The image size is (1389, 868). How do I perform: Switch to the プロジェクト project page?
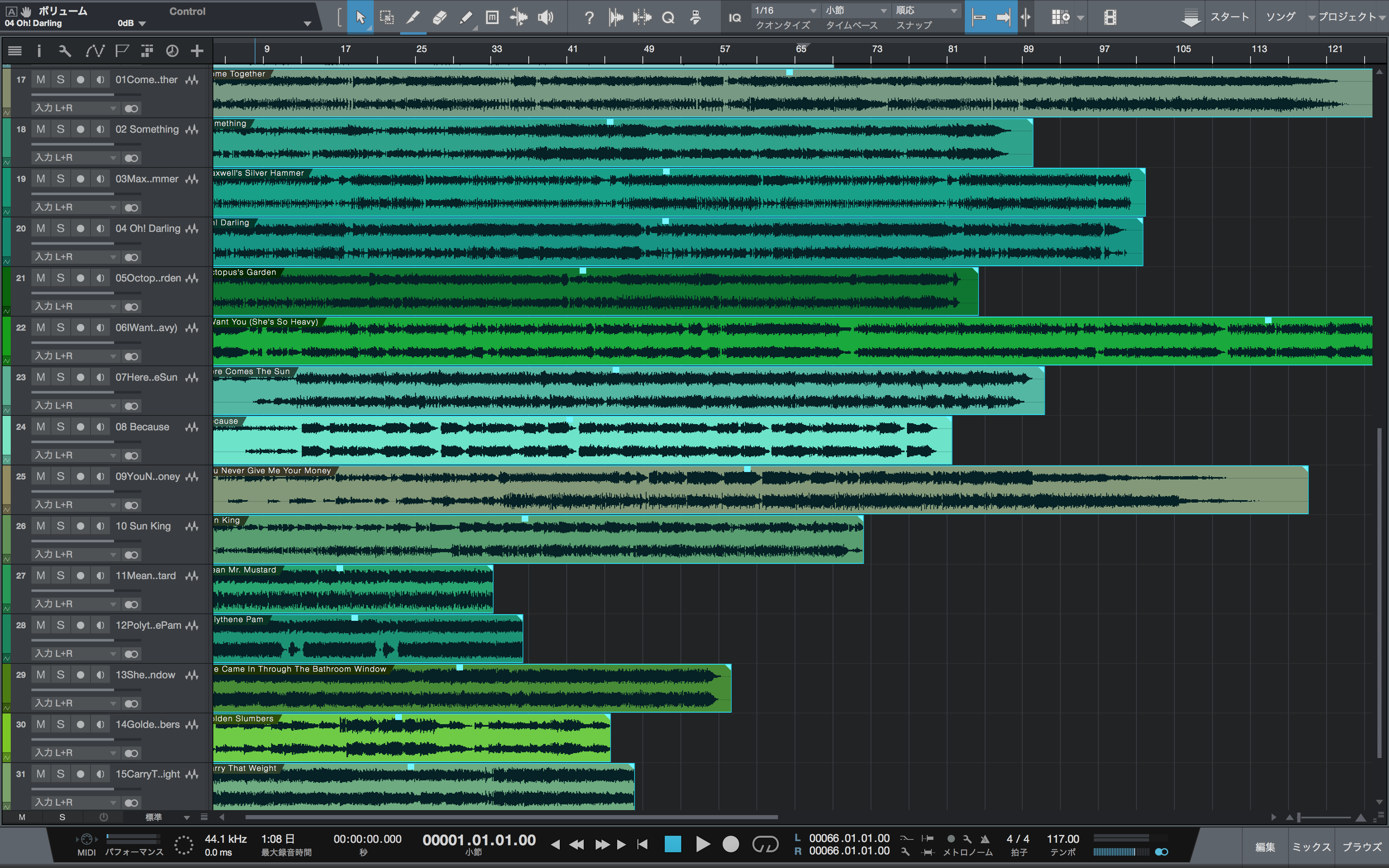(1346, 17)
